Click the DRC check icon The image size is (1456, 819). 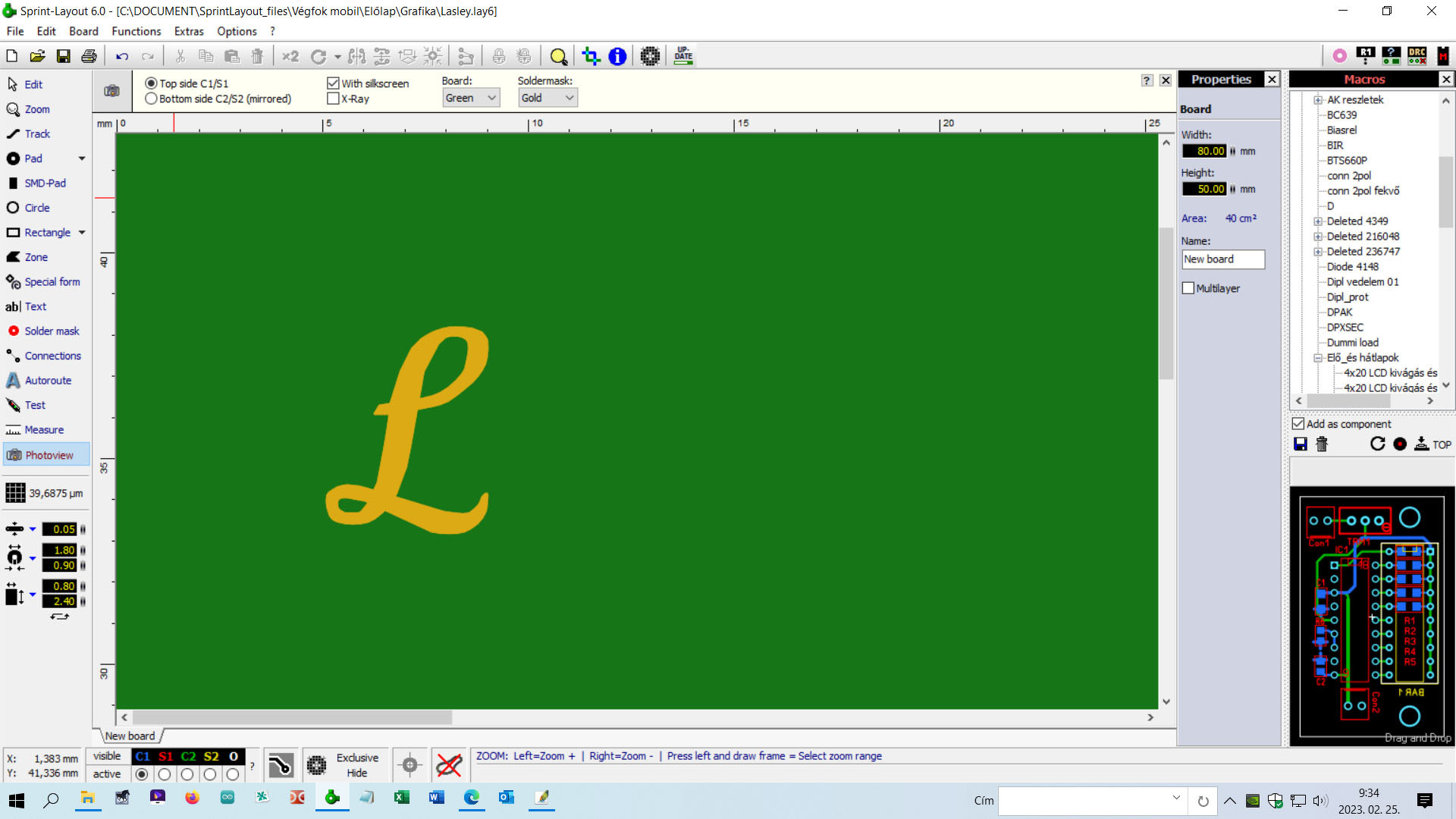[1417, 55]
